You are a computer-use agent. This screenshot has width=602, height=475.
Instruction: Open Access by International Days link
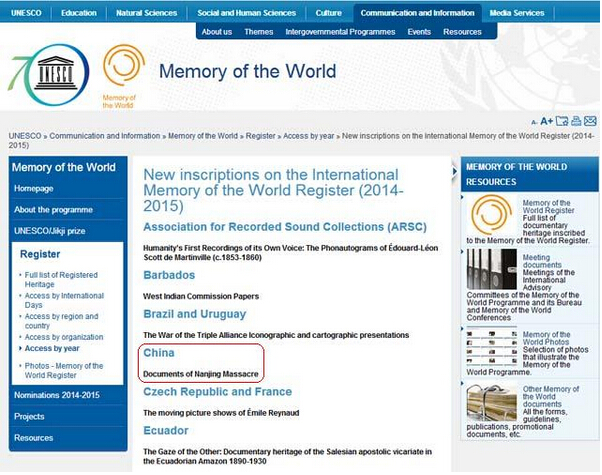(x=64, y=300)
